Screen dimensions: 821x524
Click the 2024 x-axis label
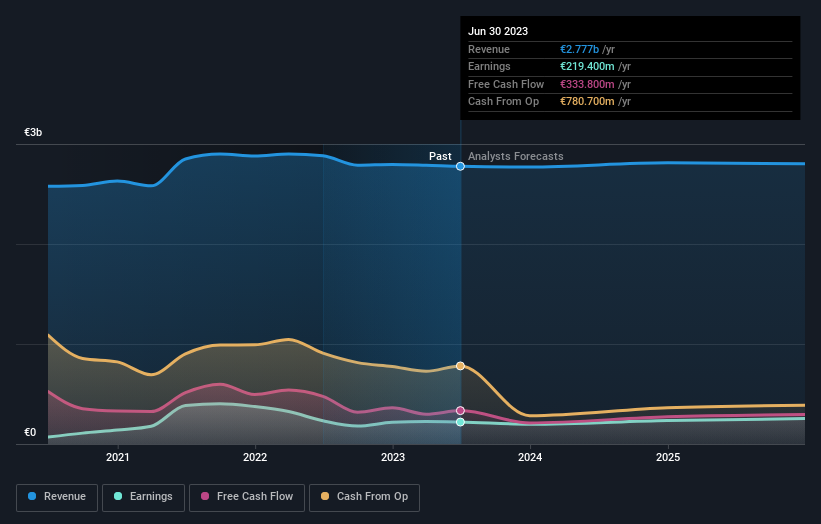[530, 457]
